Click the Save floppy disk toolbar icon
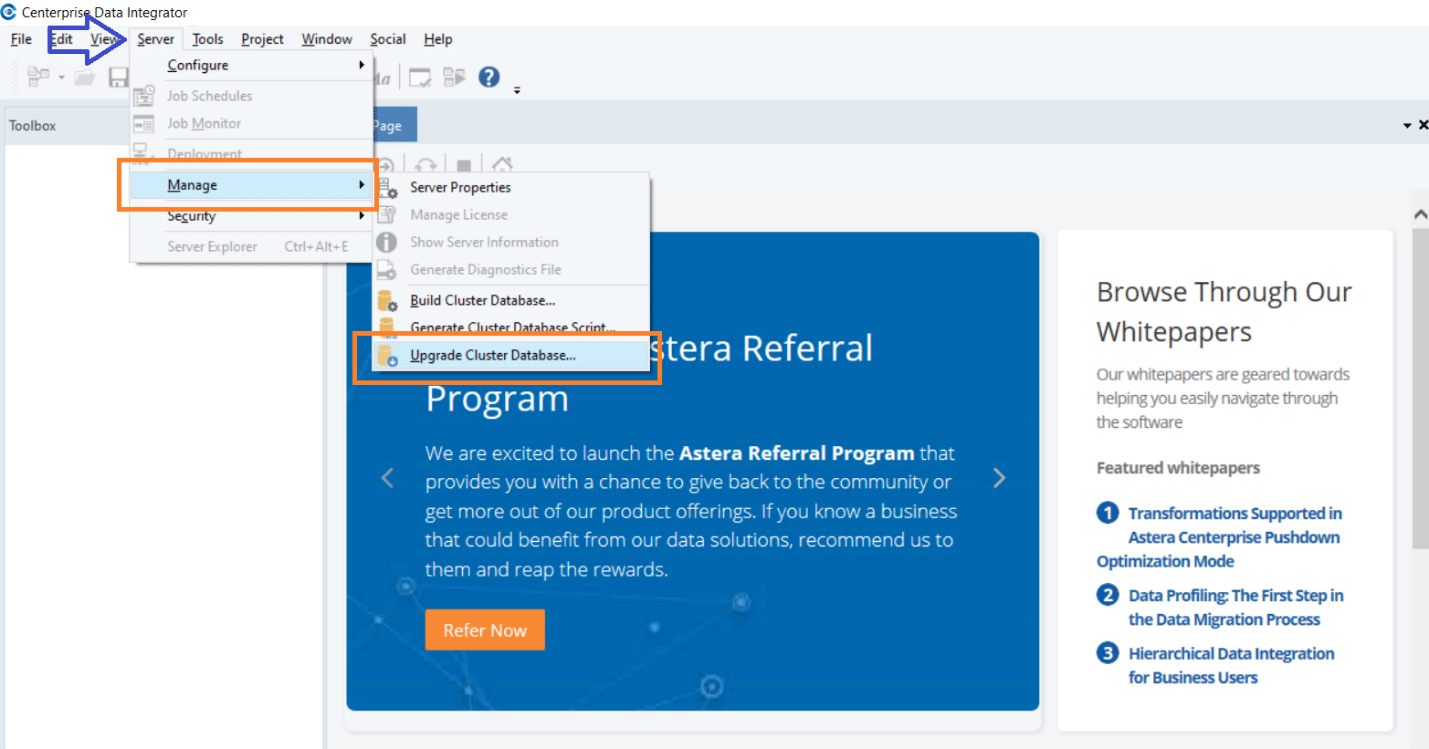This screenshot has width=1429, height=749. point(118,77)
